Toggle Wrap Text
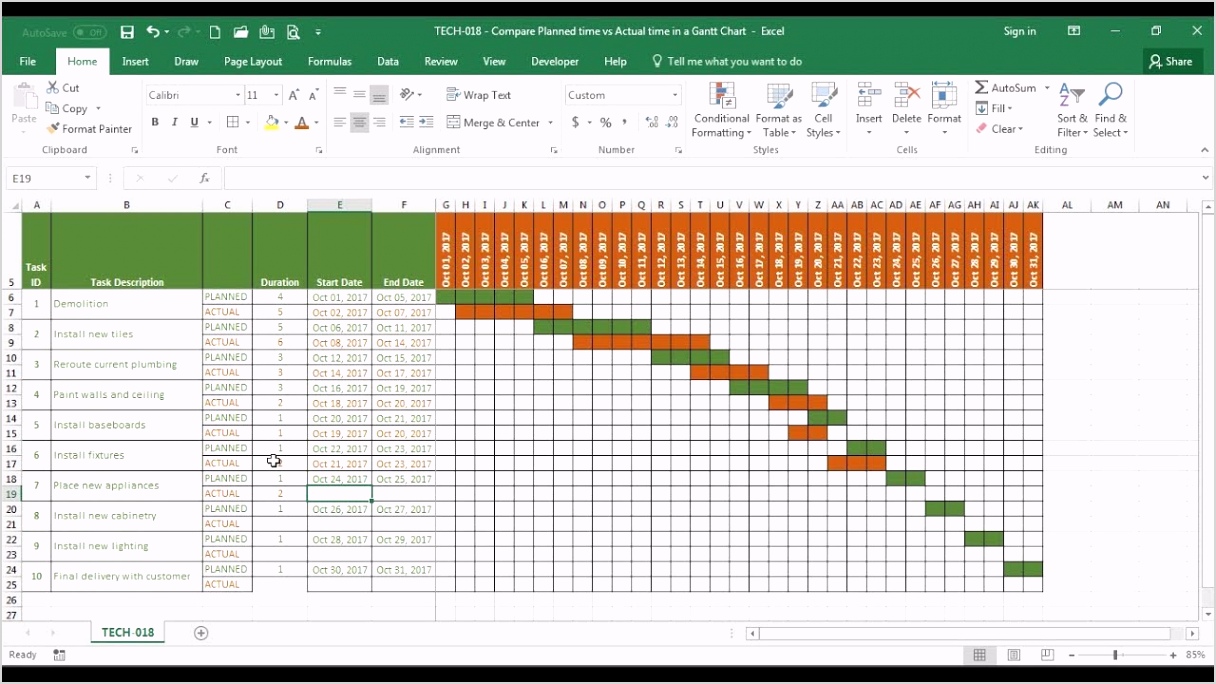This screenshot has height=684, width=1216. [x=479, y=95]
